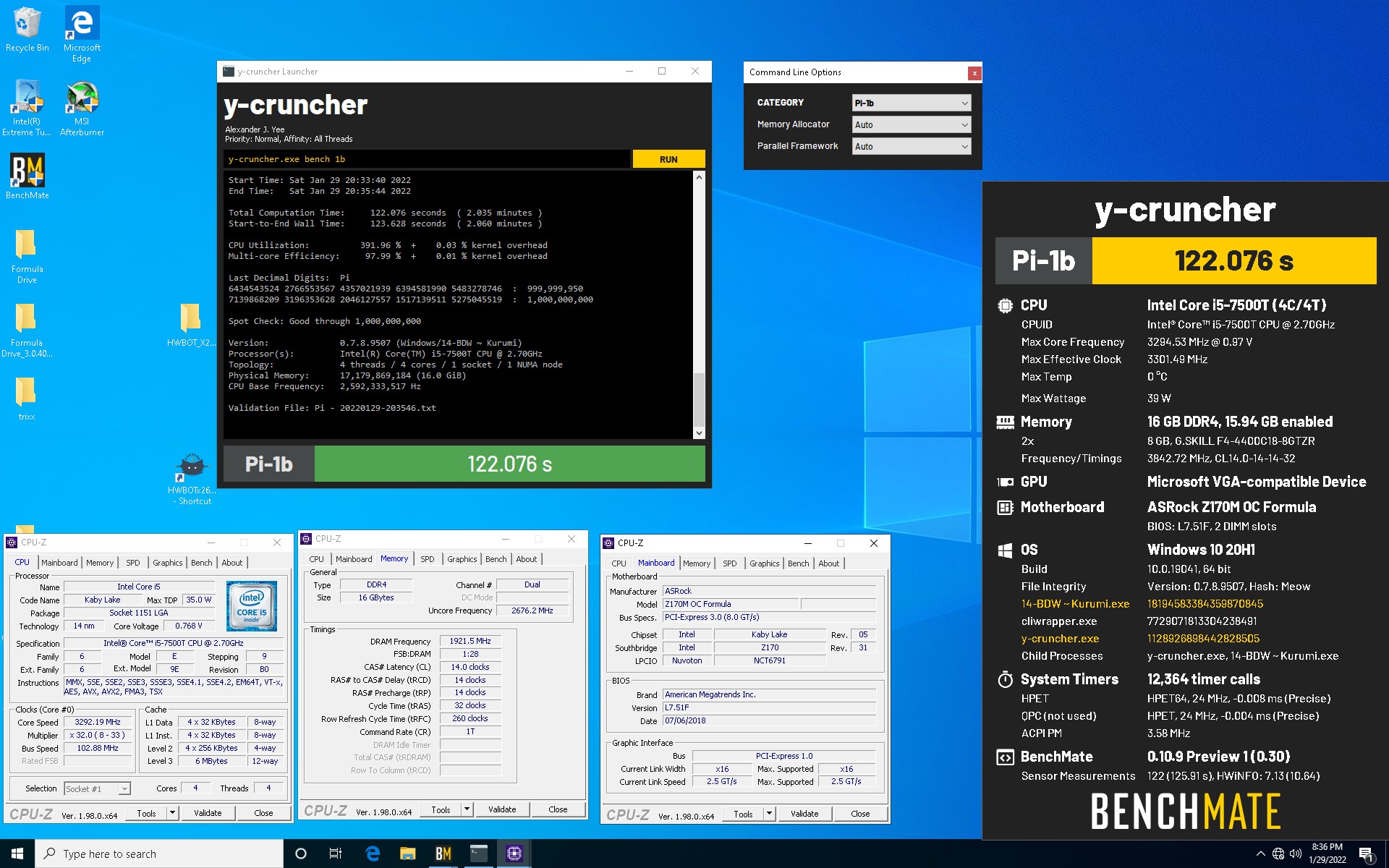Screen dimensions: 1389x868
Task: Click the yellow 122.076 s BenchMate score
Action: coord(1233,260)
